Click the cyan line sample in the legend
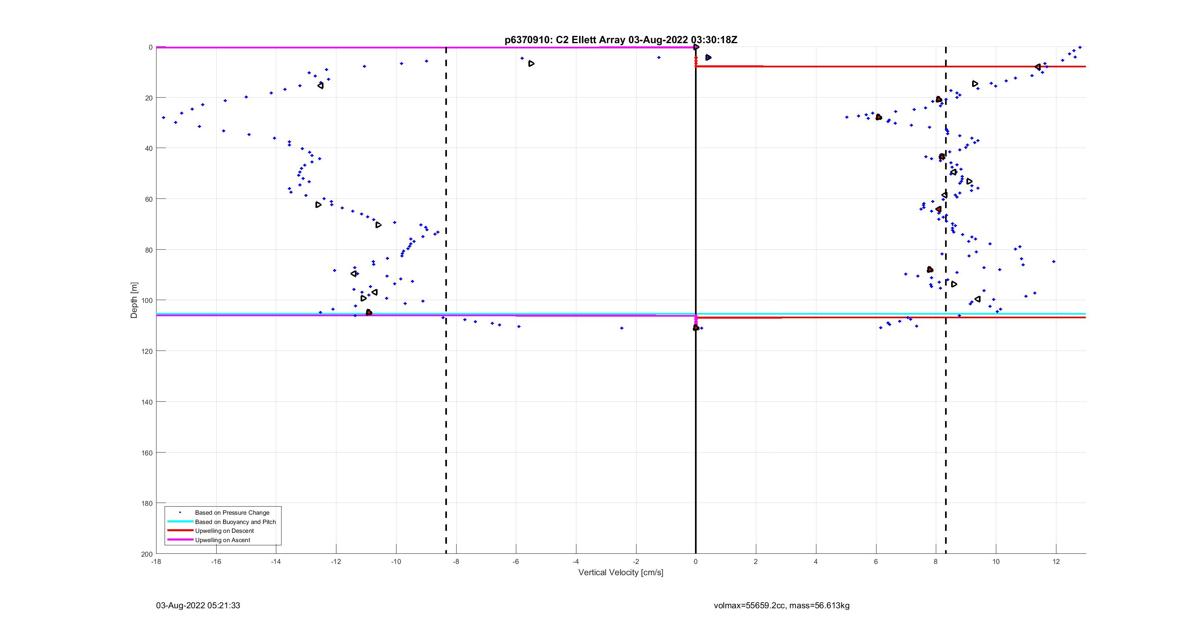The height and width of the screenshot is (622, 1200). pyautogui.click(x=180, y=522)
